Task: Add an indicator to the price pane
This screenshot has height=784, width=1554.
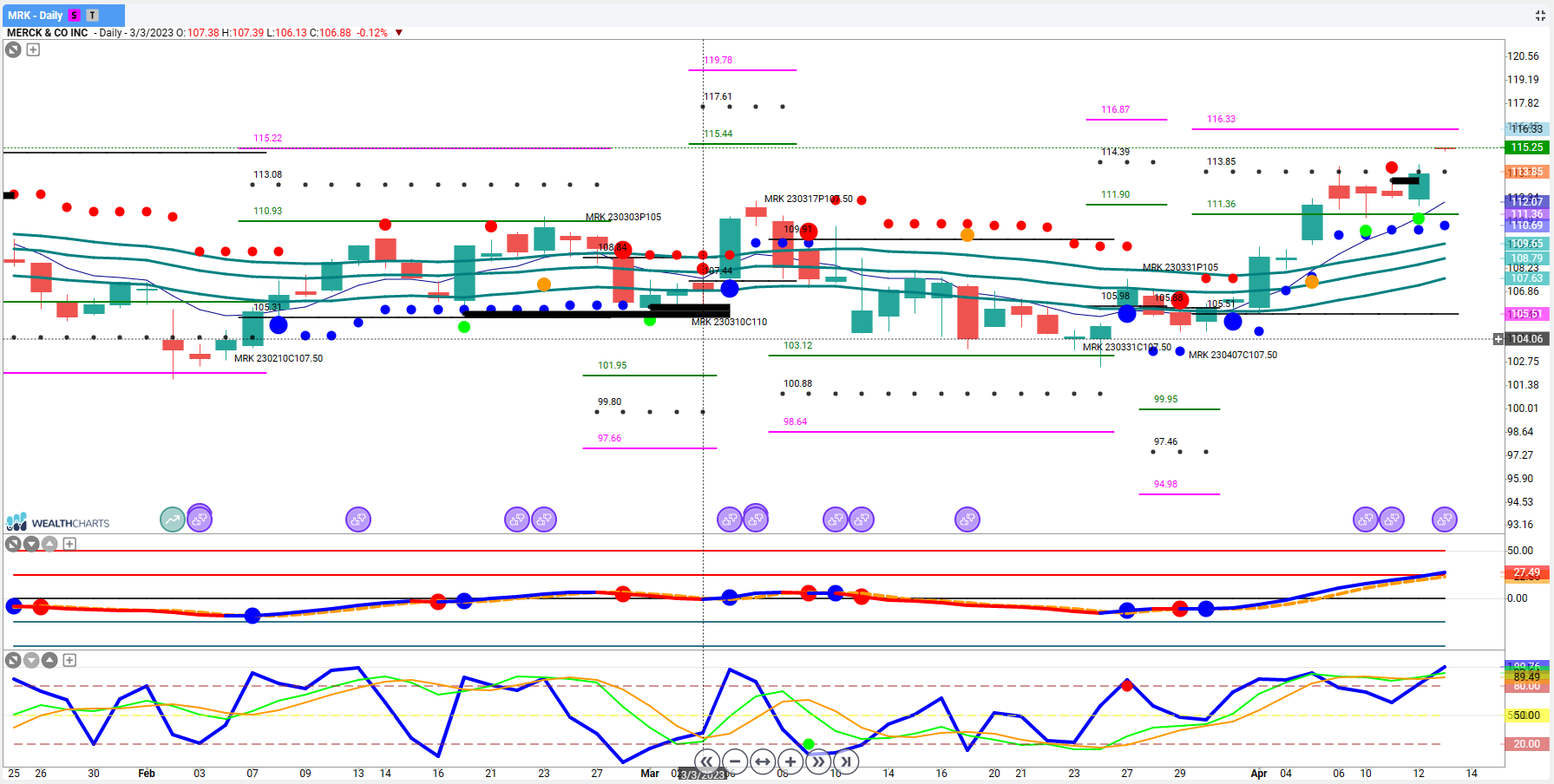Action: (x=33, y=49)
